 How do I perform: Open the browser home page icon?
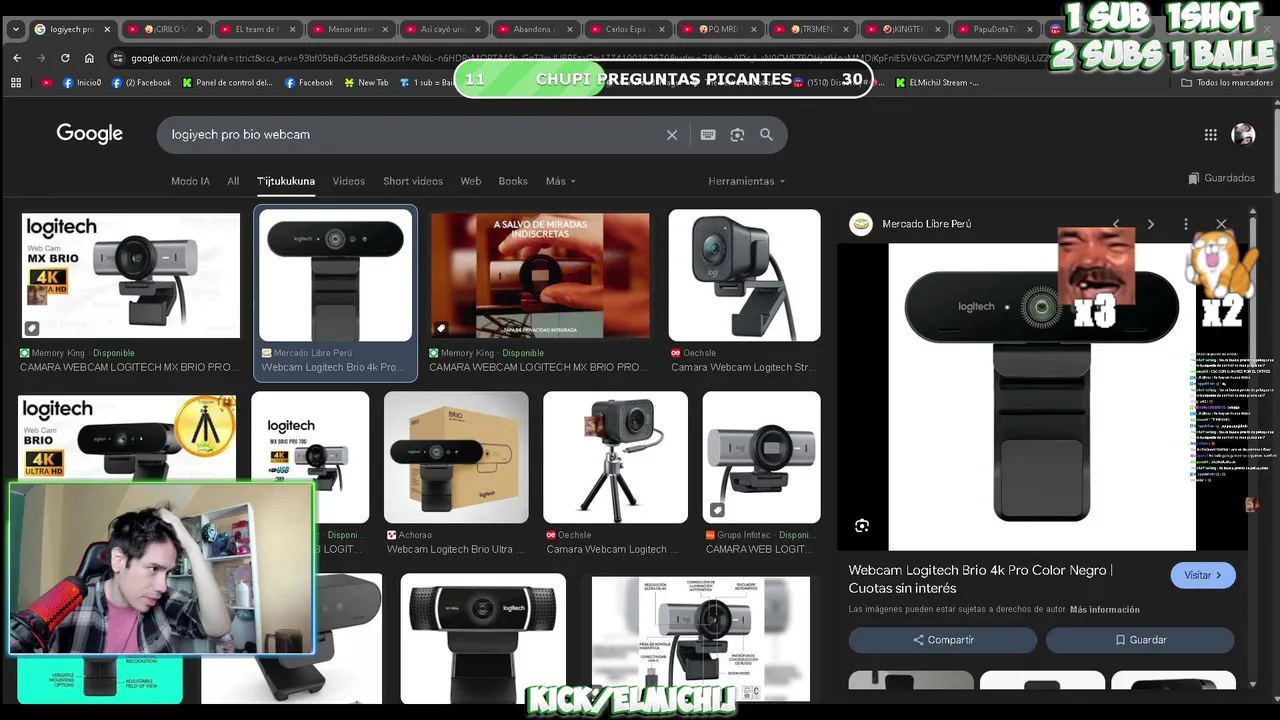pos(89,58)
